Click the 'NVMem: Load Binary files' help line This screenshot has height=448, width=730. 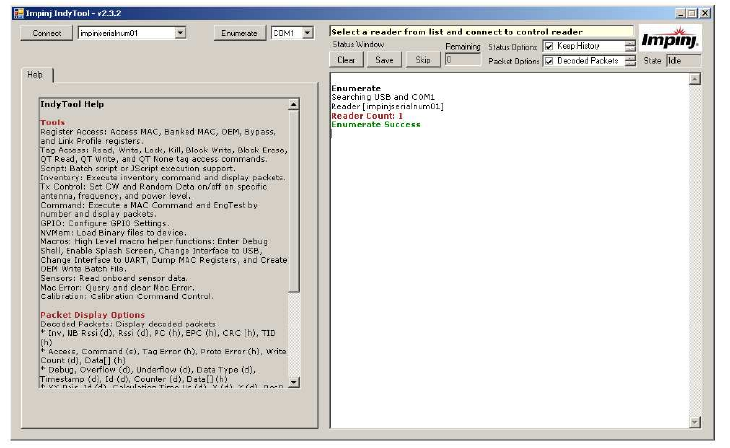click(x=114, y=232)
